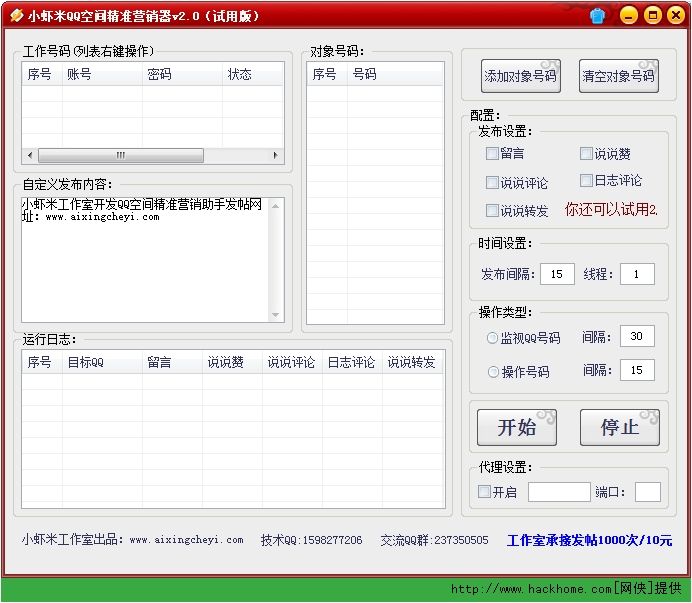Click the 工作室承接发帖1000次/10元 link

[x=590, y=540]
